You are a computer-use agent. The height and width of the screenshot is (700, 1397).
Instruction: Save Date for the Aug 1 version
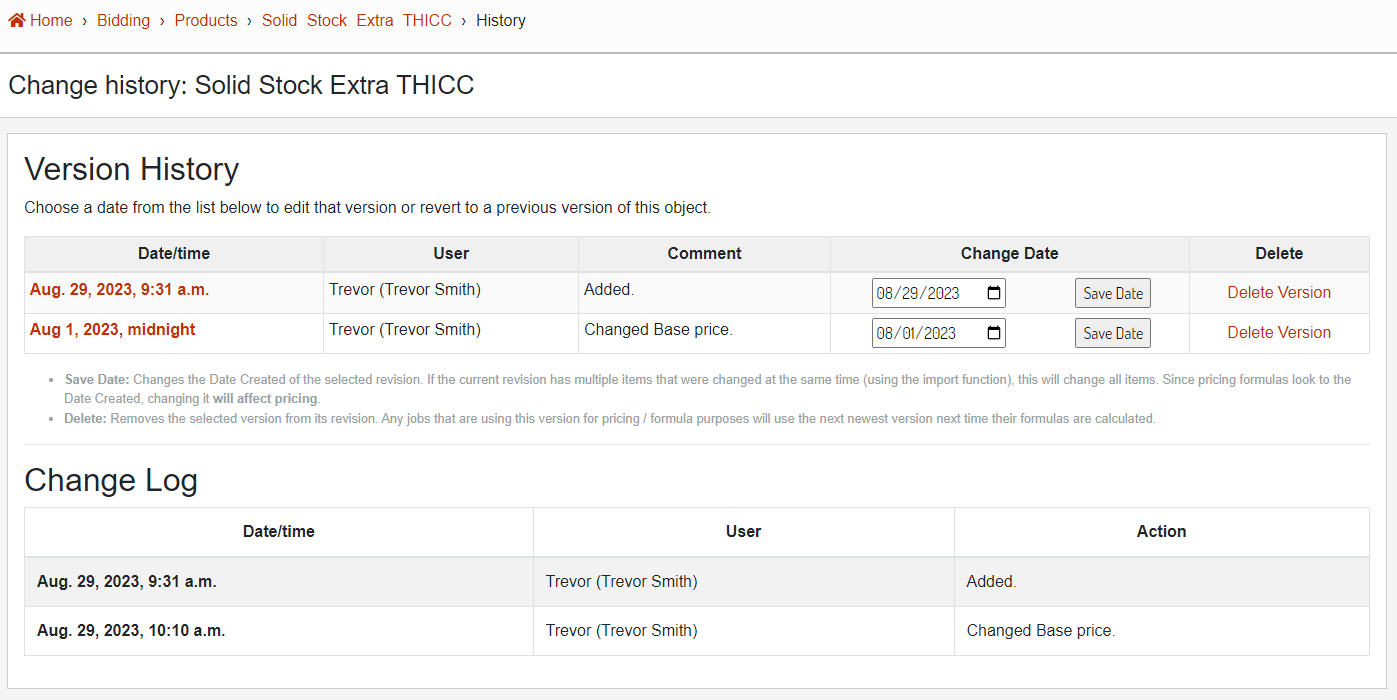point(1112,333)
